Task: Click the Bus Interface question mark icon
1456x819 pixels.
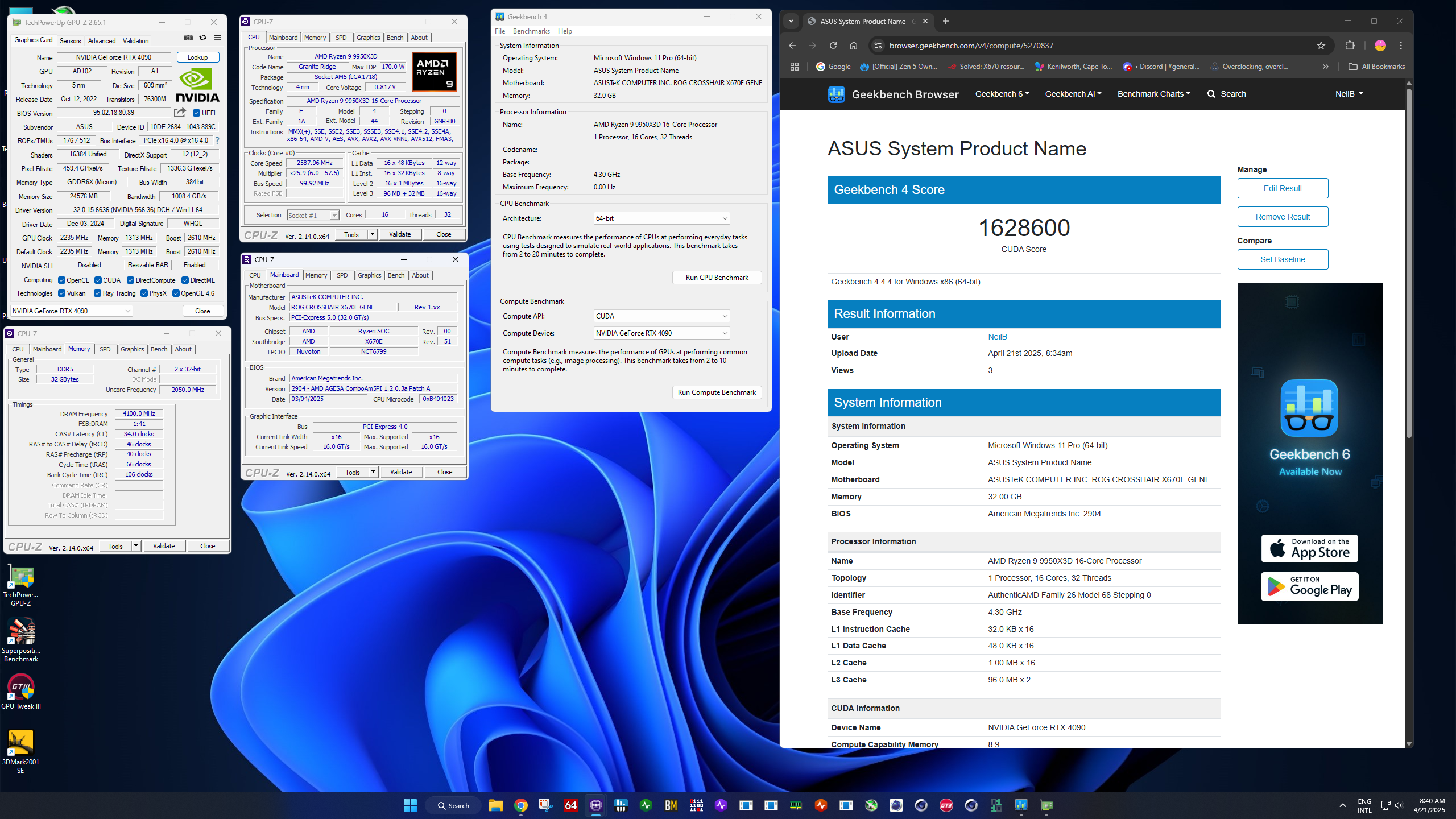Action: 217,140
